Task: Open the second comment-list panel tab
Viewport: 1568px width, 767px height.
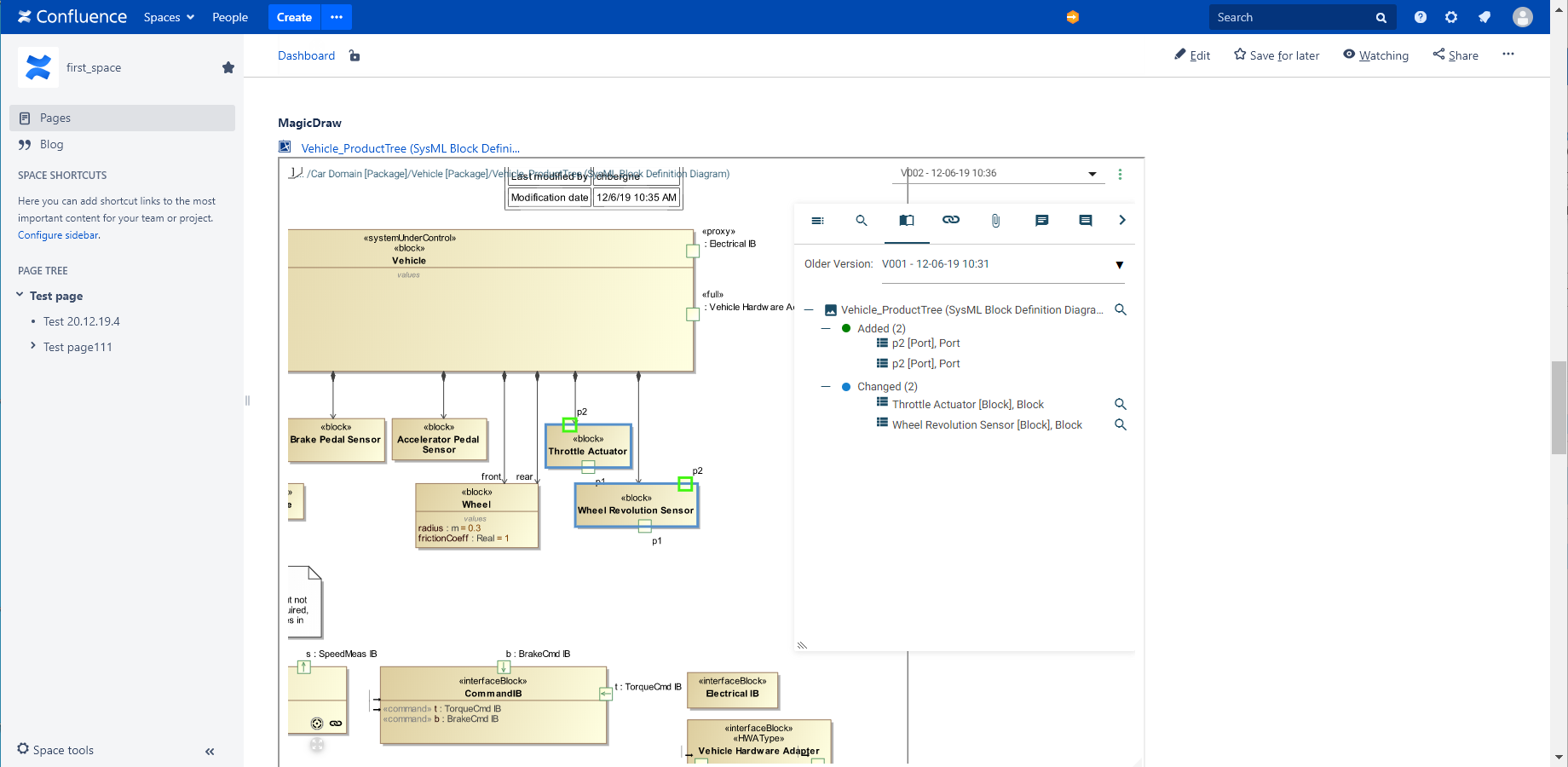Action: pos(1086,221)
